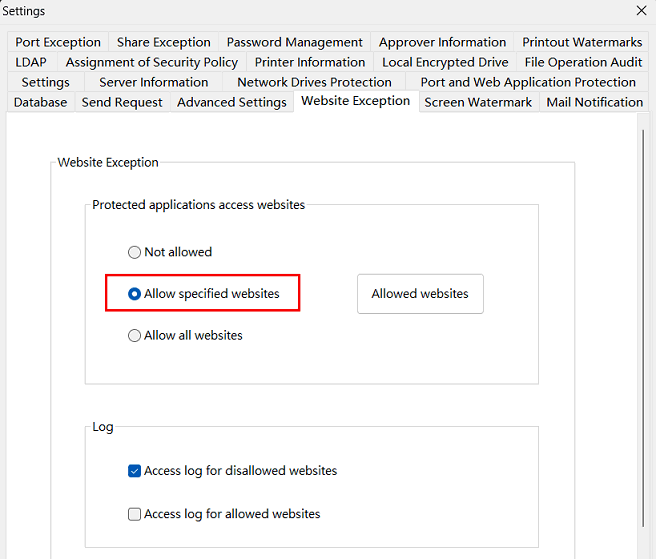Open the LDAP tab
This screenshot has width=656, height=559.
31,62
